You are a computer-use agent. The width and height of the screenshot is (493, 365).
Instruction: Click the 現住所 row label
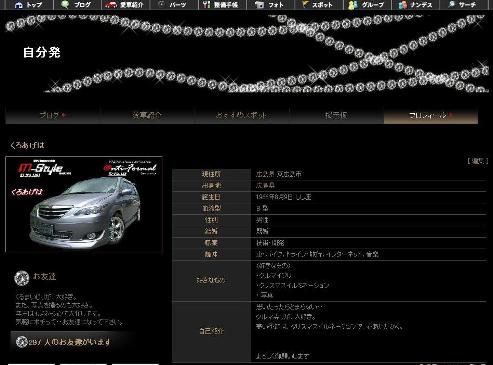[211, 174]
